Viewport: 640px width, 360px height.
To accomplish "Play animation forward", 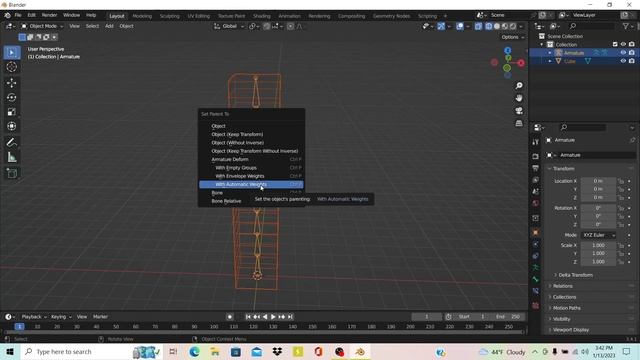I will tap(273, 317).
